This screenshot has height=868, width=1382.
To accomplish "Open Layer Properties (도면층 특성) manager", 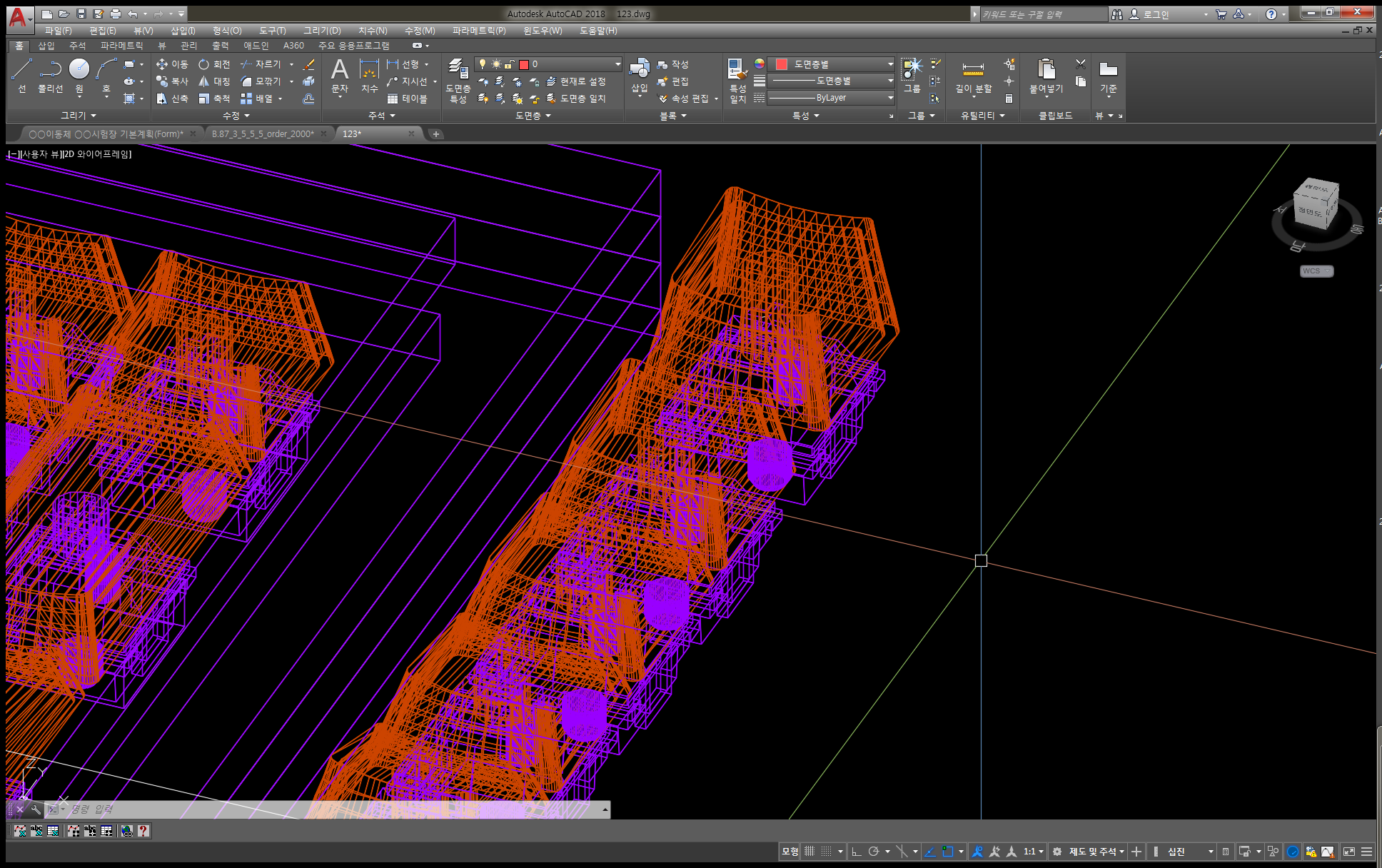I will (x=458, y=81).
